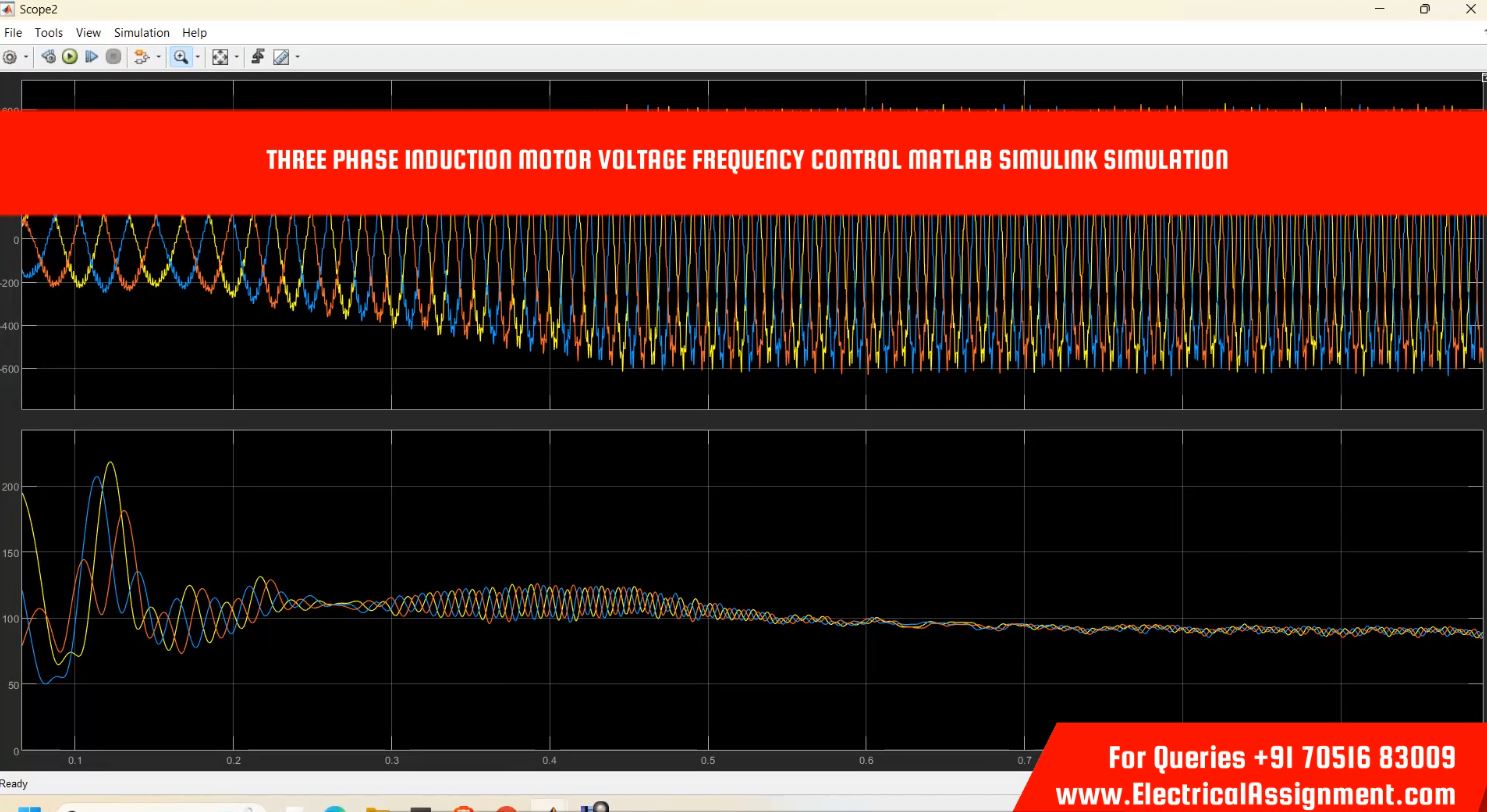Open the Tools menu
The height and width of the screenshot is (812, 1487).
48,33
